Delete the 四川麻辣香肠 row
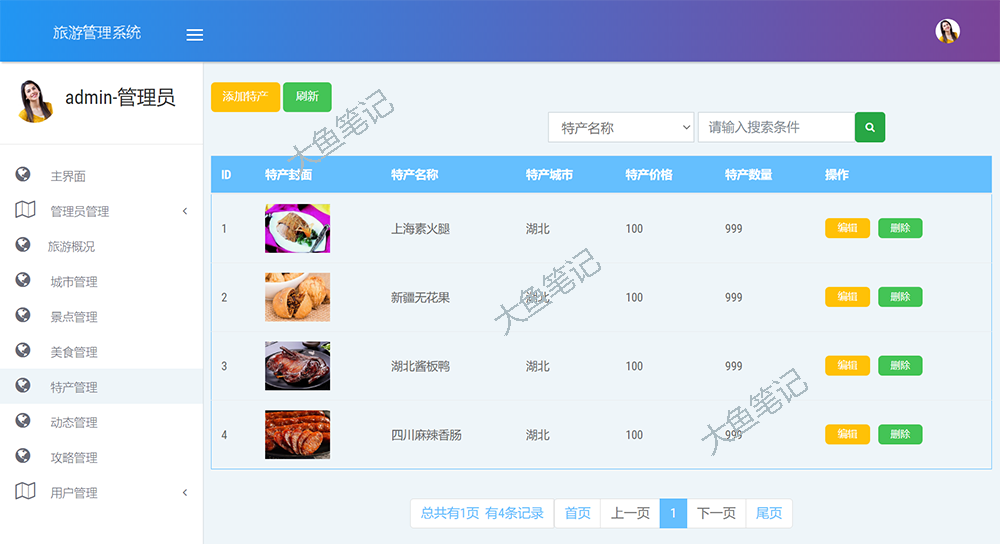 tap(900, 435)
